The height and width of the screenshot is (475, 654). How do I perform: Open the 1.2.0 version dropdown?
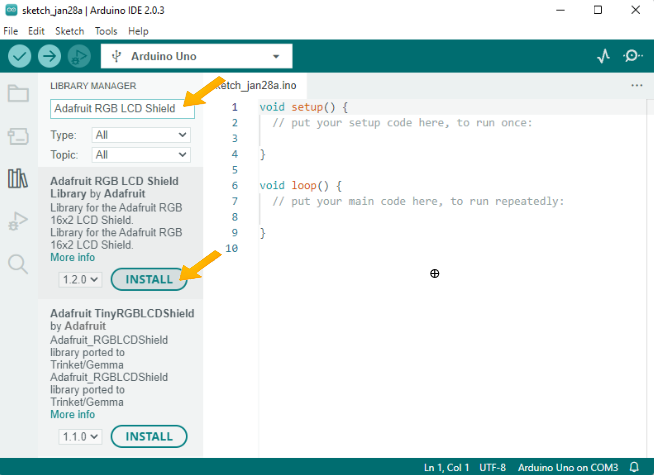(x=80, y=279)
